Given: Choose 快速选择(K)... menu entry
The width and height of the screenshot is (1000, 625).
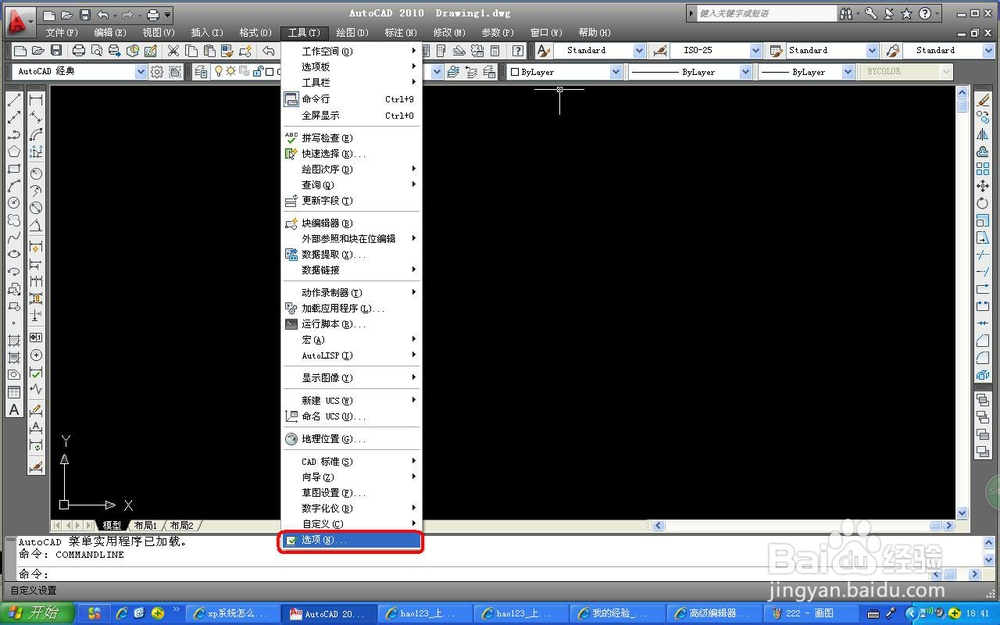Looking at the screenshot, I should click(351, 154).
